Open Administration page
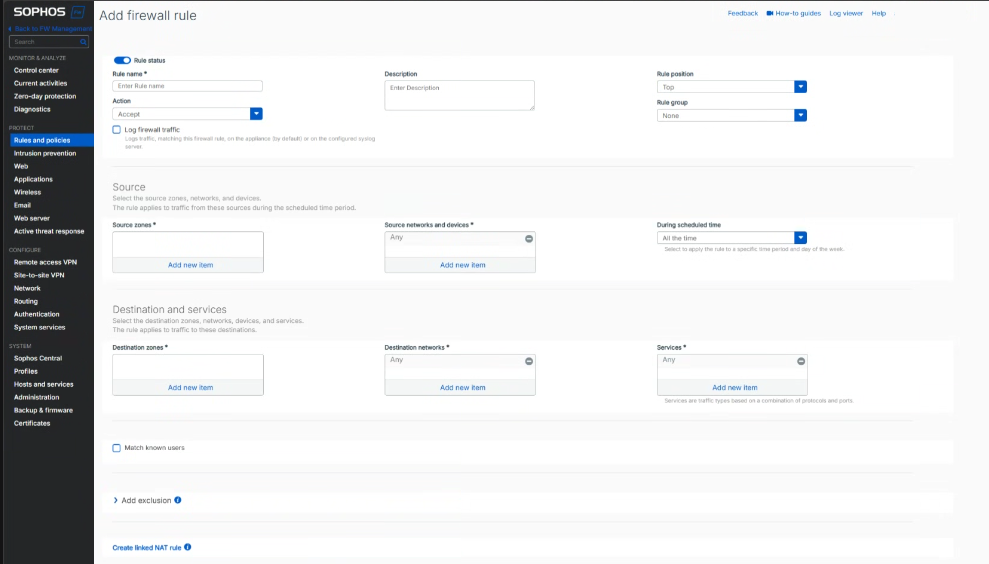This screenshot has height=564, width=989. (37, 397)
